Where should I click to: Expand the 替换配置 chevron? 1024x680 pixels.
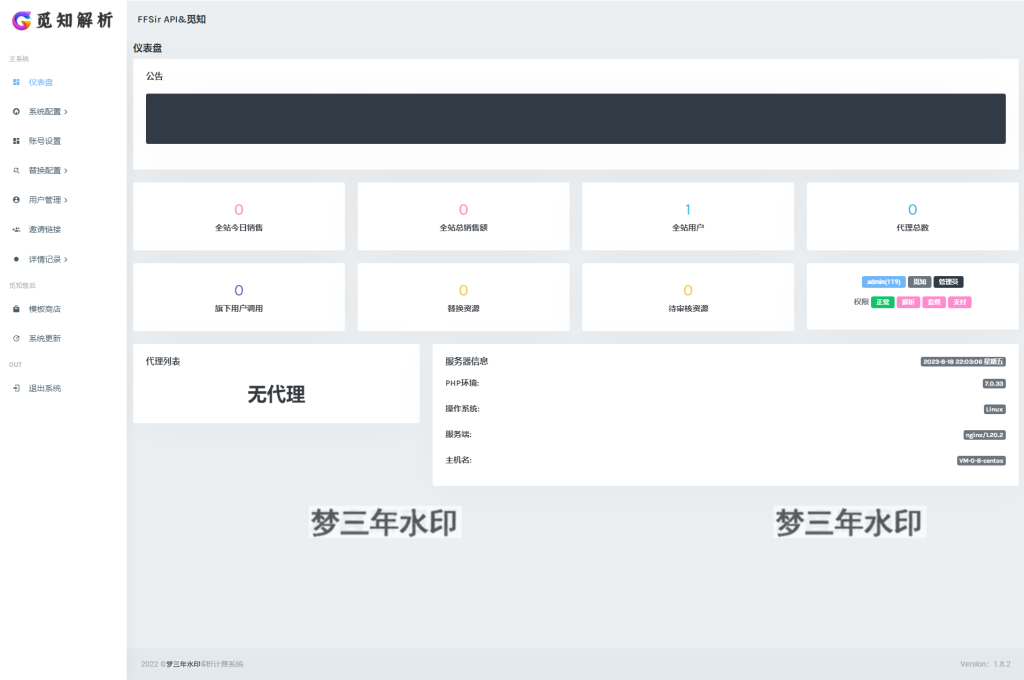[66, 170]
